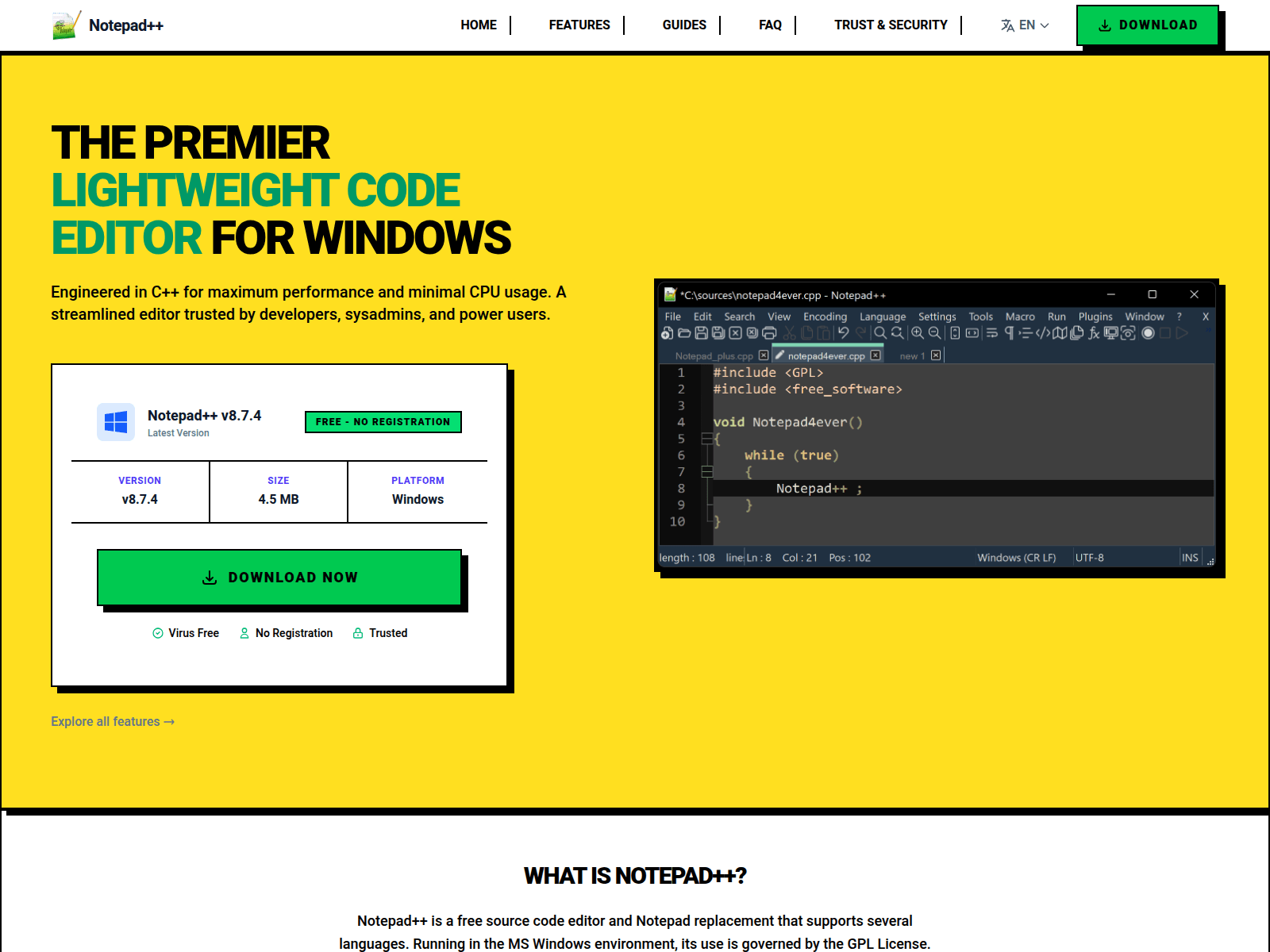Click the Zoom In icon in the screenshot toolbar
The height and width of the screenshot is (952, 1270).
(918, 333)
